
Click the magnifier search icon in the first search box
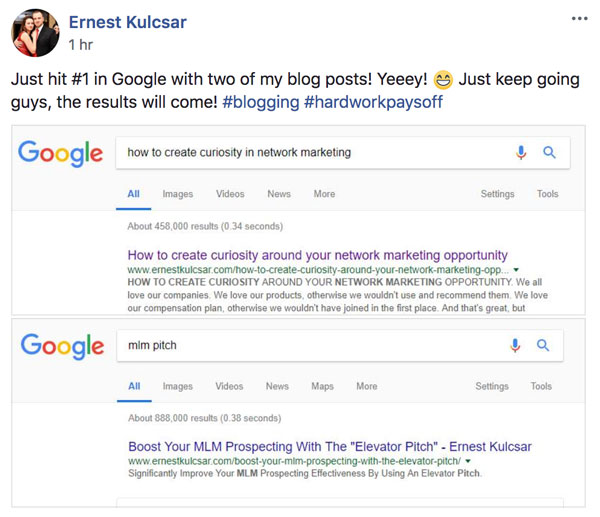point(549,152)
